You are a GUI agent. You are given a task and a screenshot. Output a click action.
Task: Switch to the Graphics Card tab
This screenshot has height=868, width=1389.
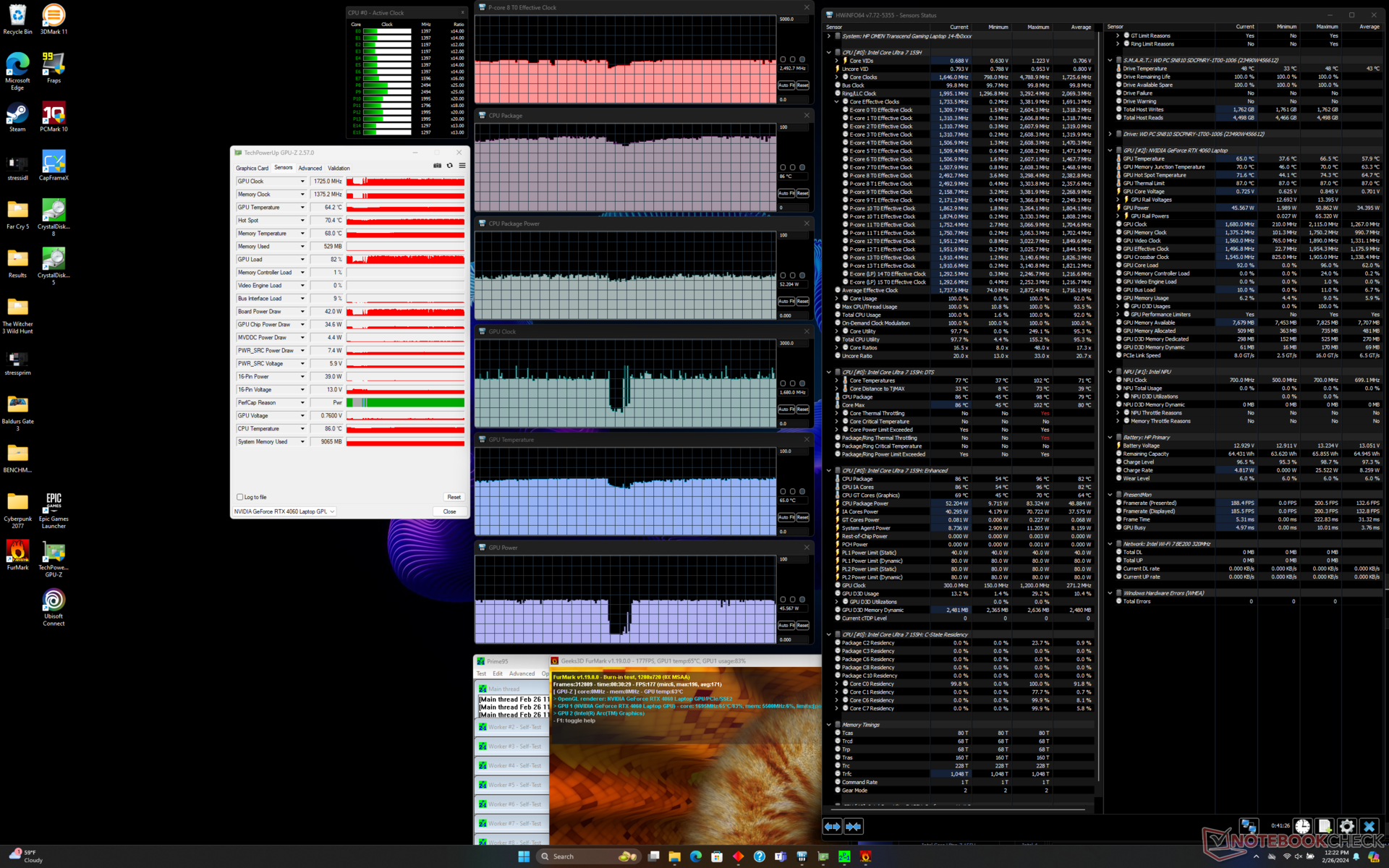pyautogui.click(x=252, y=168)
